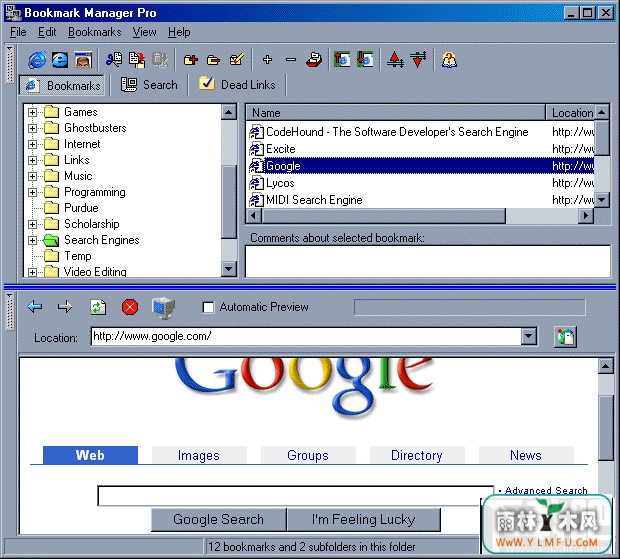Select the MIDI Search Engine bookmark

point(421,200)
